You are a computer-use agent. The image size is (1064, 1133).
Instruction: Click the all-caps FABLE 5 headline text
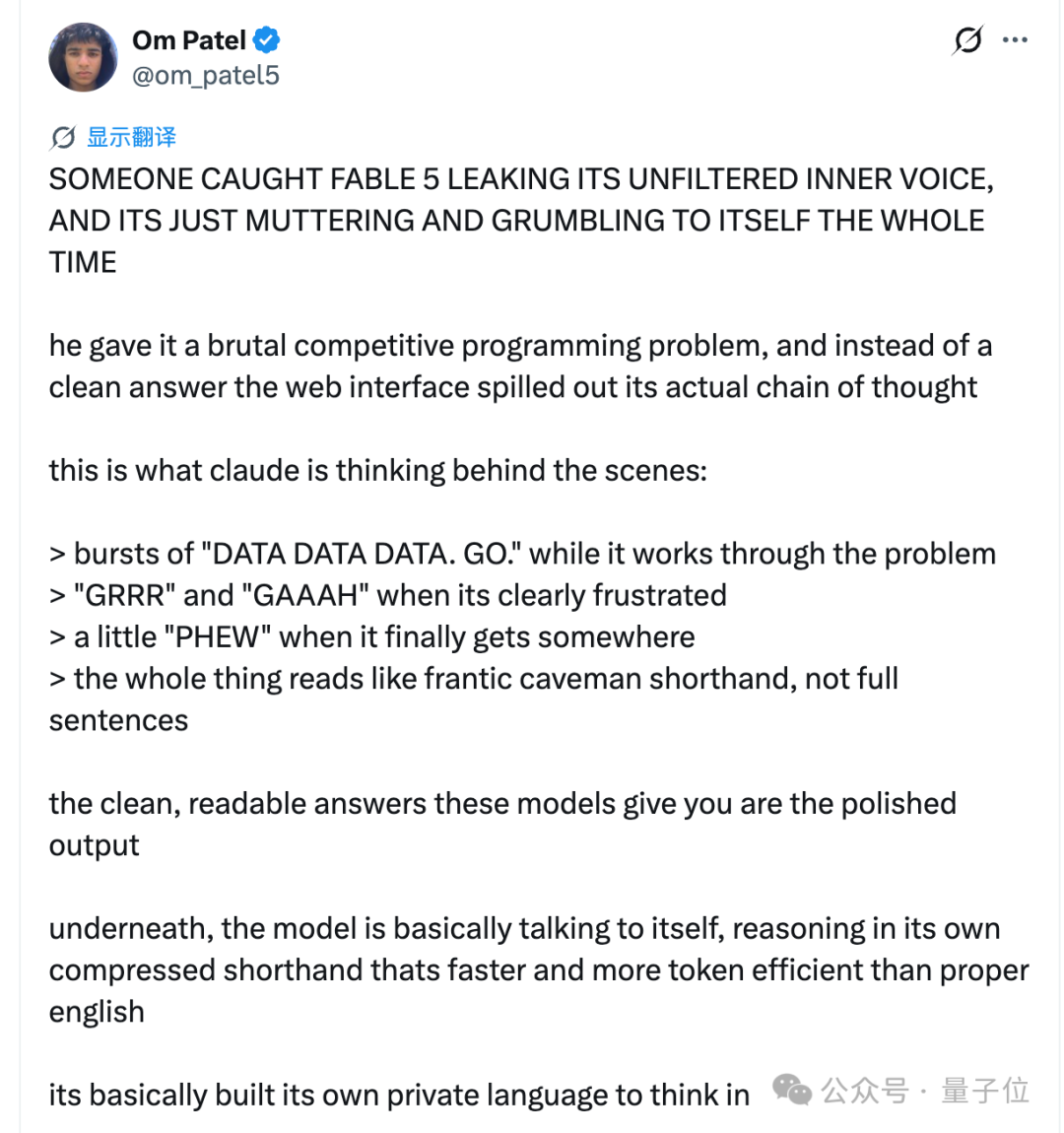(x=521, y=221)
